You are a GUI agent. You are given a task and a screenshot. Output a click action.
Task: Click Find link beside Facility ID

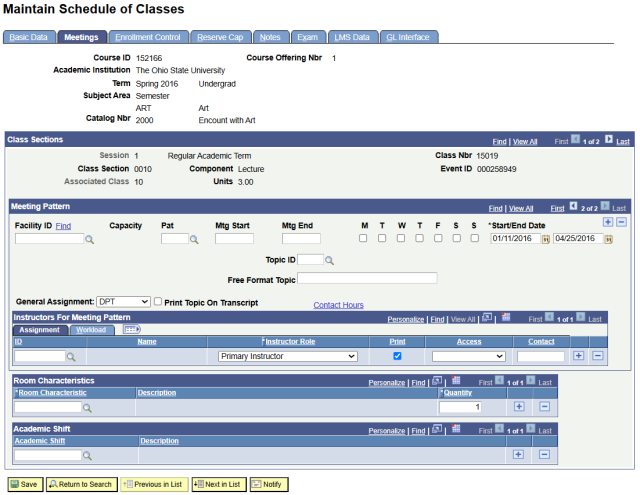(63, 226)
